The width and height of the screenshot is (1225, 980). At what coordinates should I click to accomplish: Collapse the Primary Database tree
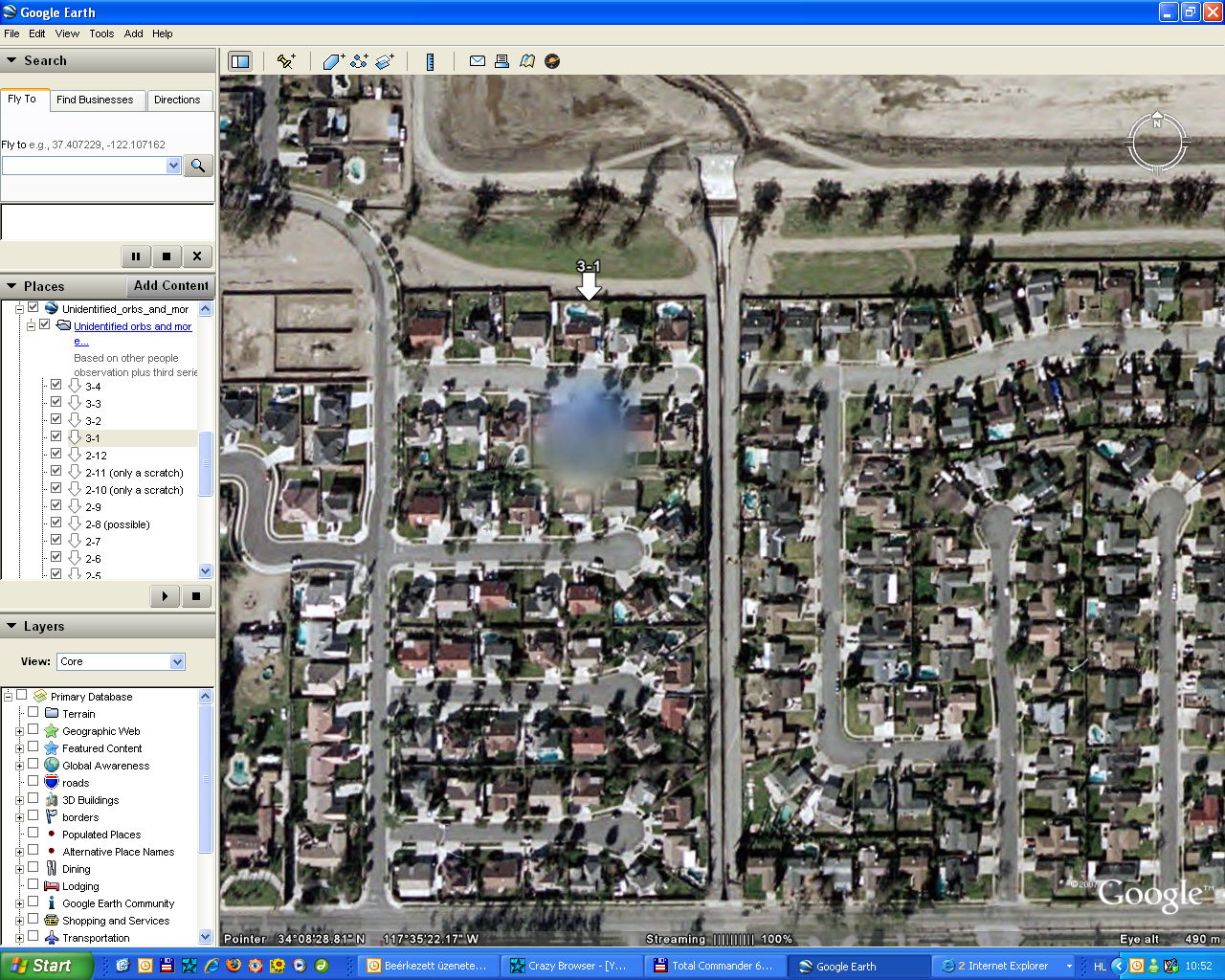tap(8, 697)
